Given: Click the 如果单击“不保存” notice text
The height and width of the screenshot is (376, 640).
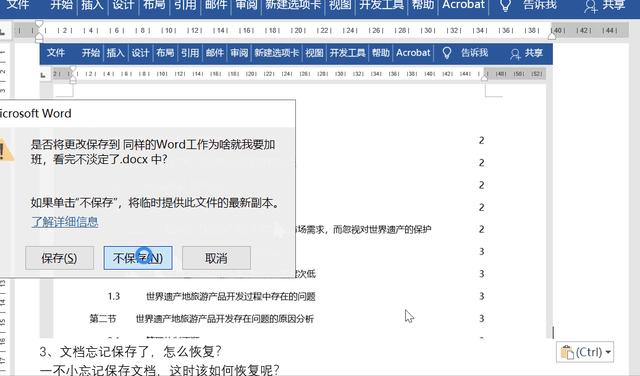Looking at the screenshot, I should click(x=155, y=203).
